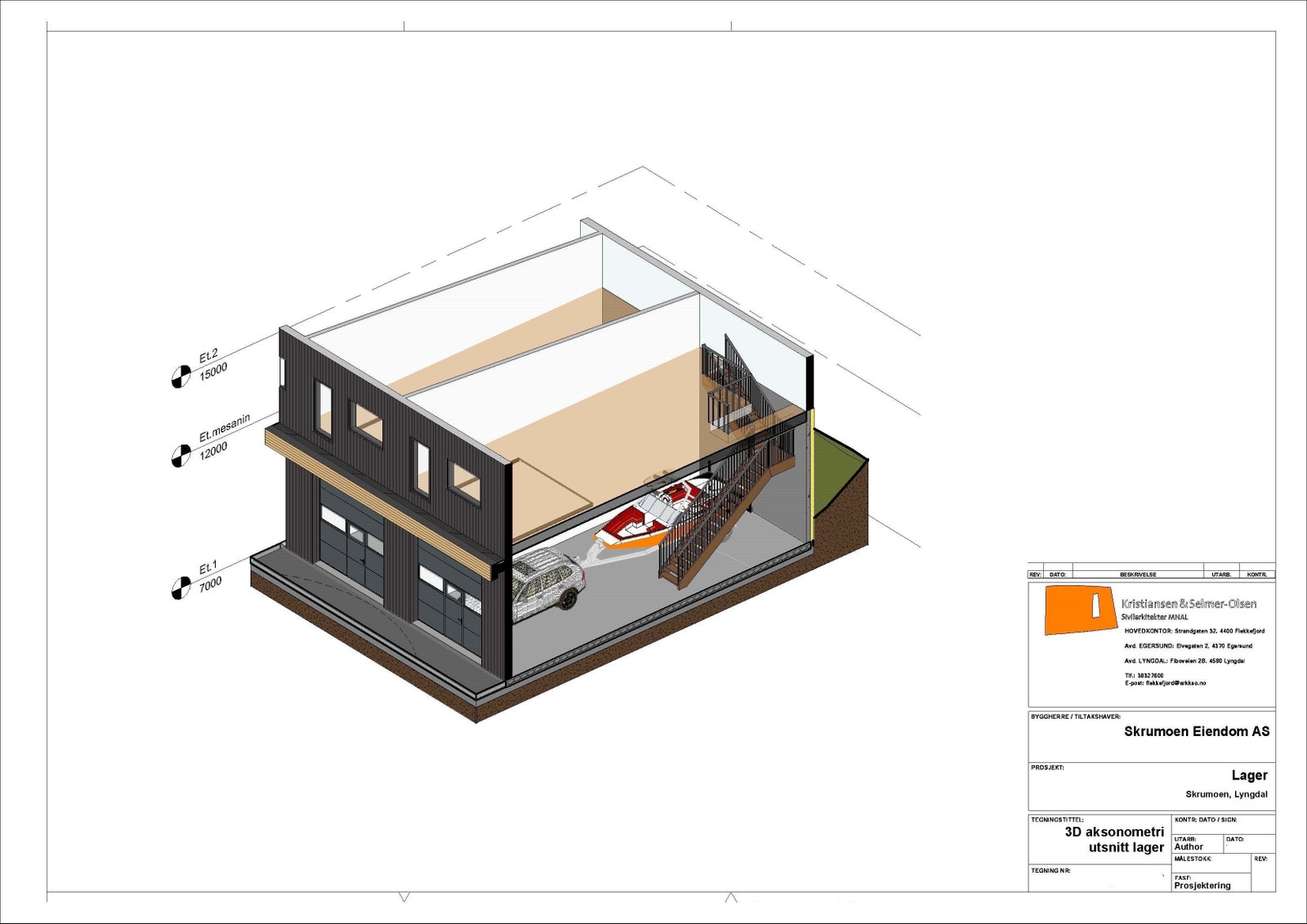Viewport: 1307px width, 924px height.
Task: Select the silver car in garage
Action: [x=548, y=586]
